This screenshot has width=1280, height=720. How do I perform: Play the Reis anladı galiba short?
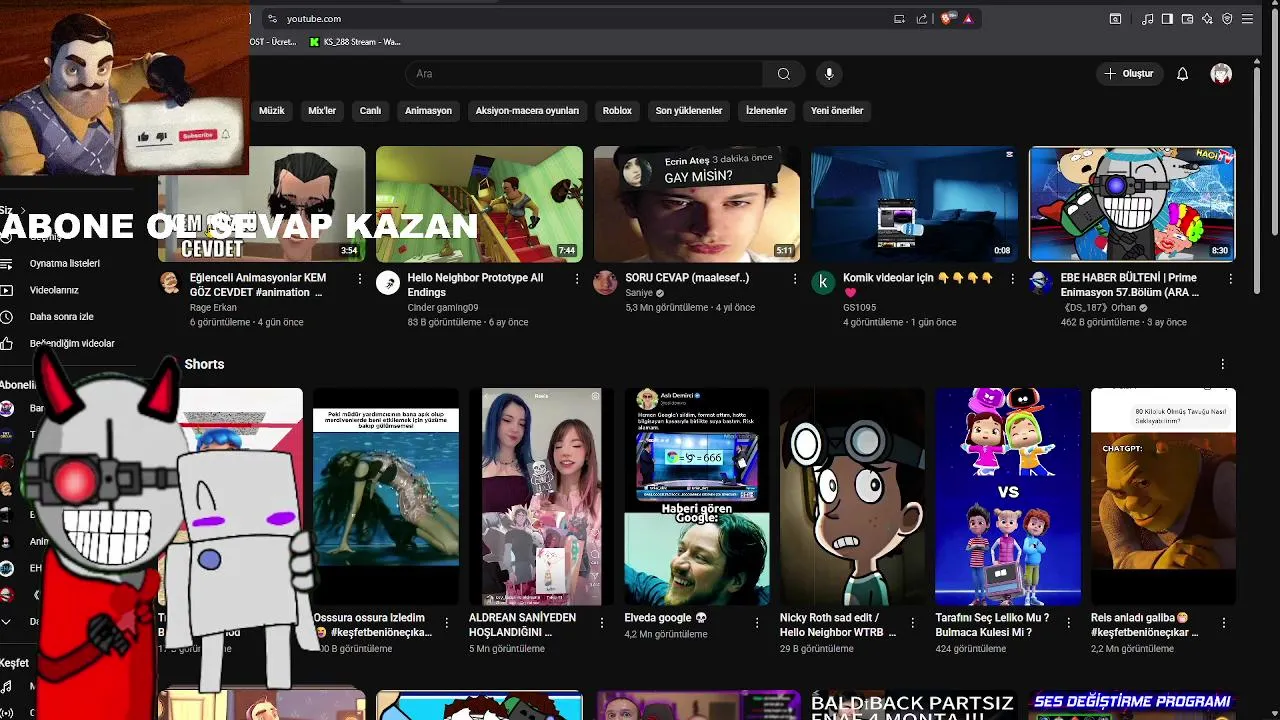click(1163, 497)
